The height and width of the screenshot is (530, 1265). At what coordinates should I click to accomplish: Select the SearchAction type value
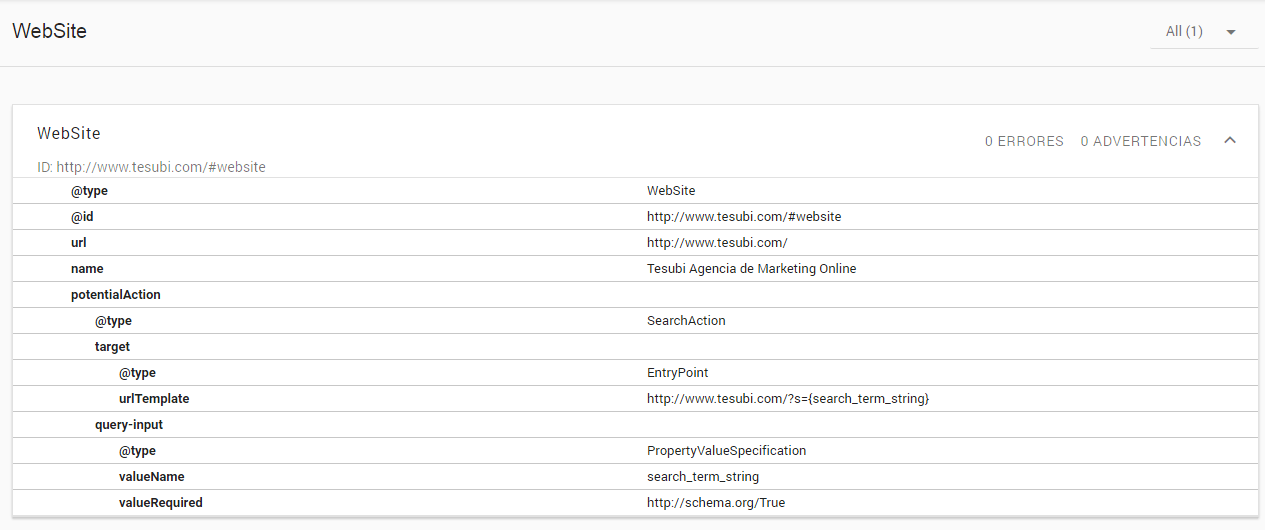click(x=686, y=320)
